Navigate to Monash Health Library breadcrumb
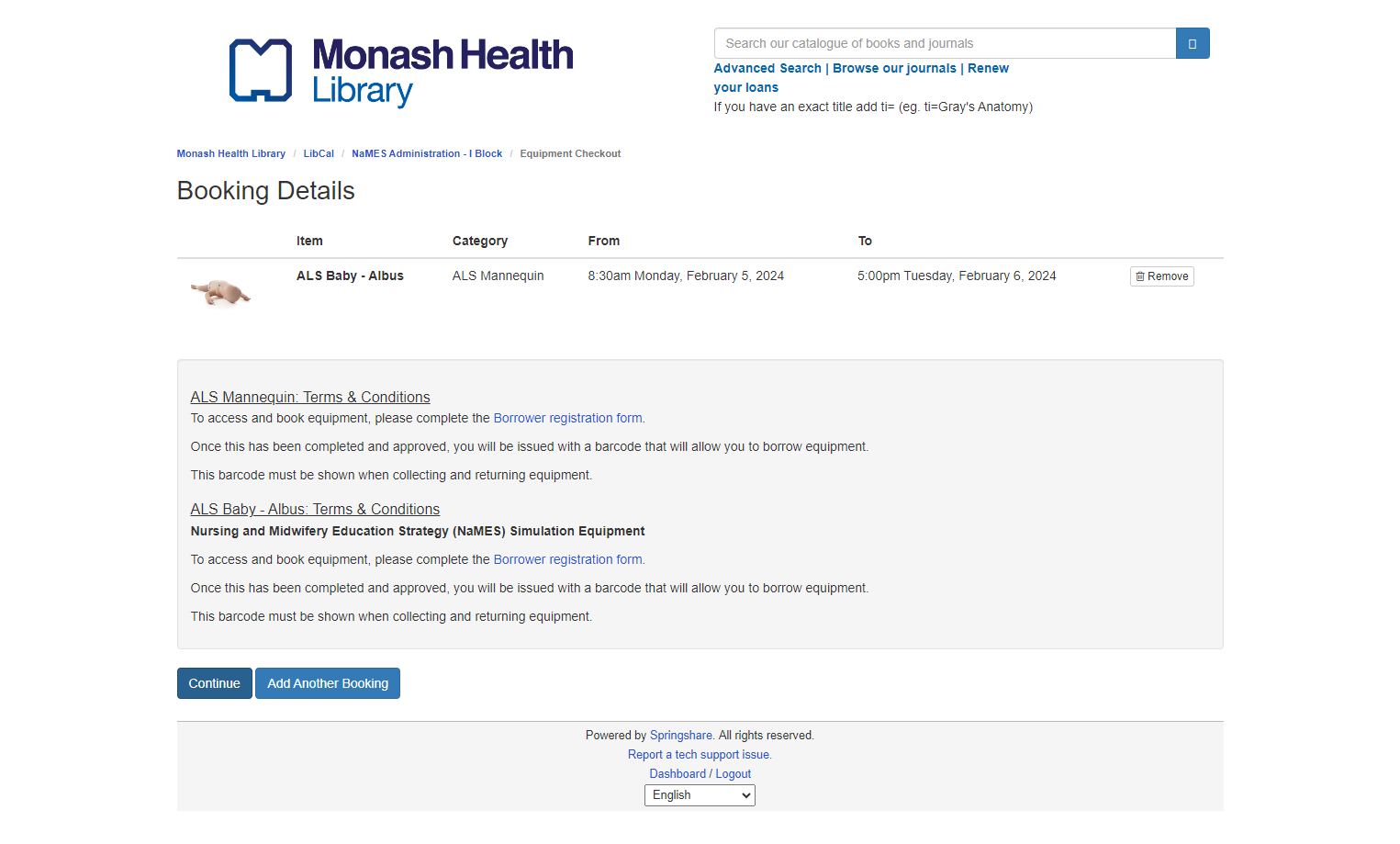 [x=231, y=153]
